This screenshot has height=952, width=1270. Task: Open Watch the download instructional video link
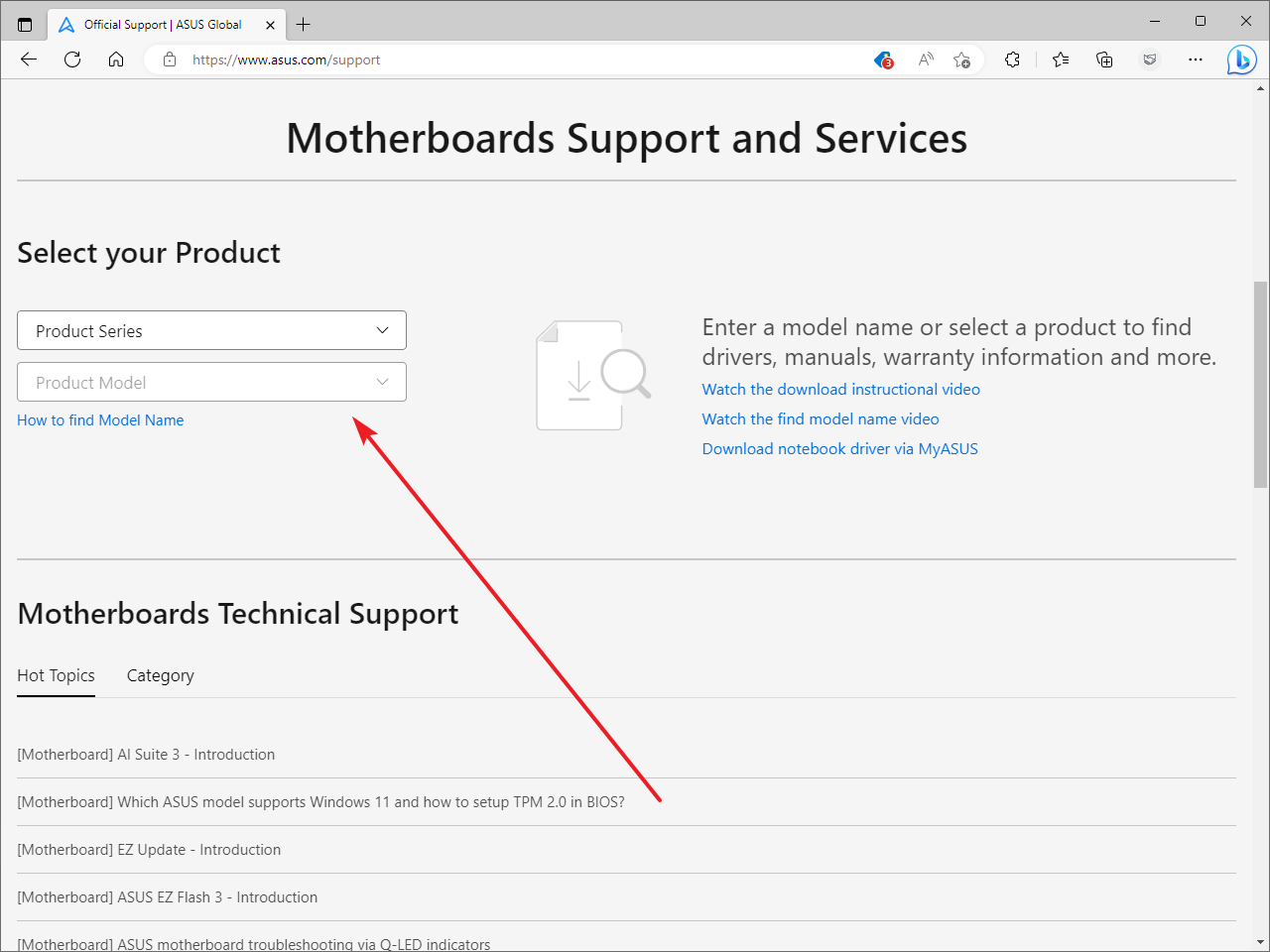point(841,390)
